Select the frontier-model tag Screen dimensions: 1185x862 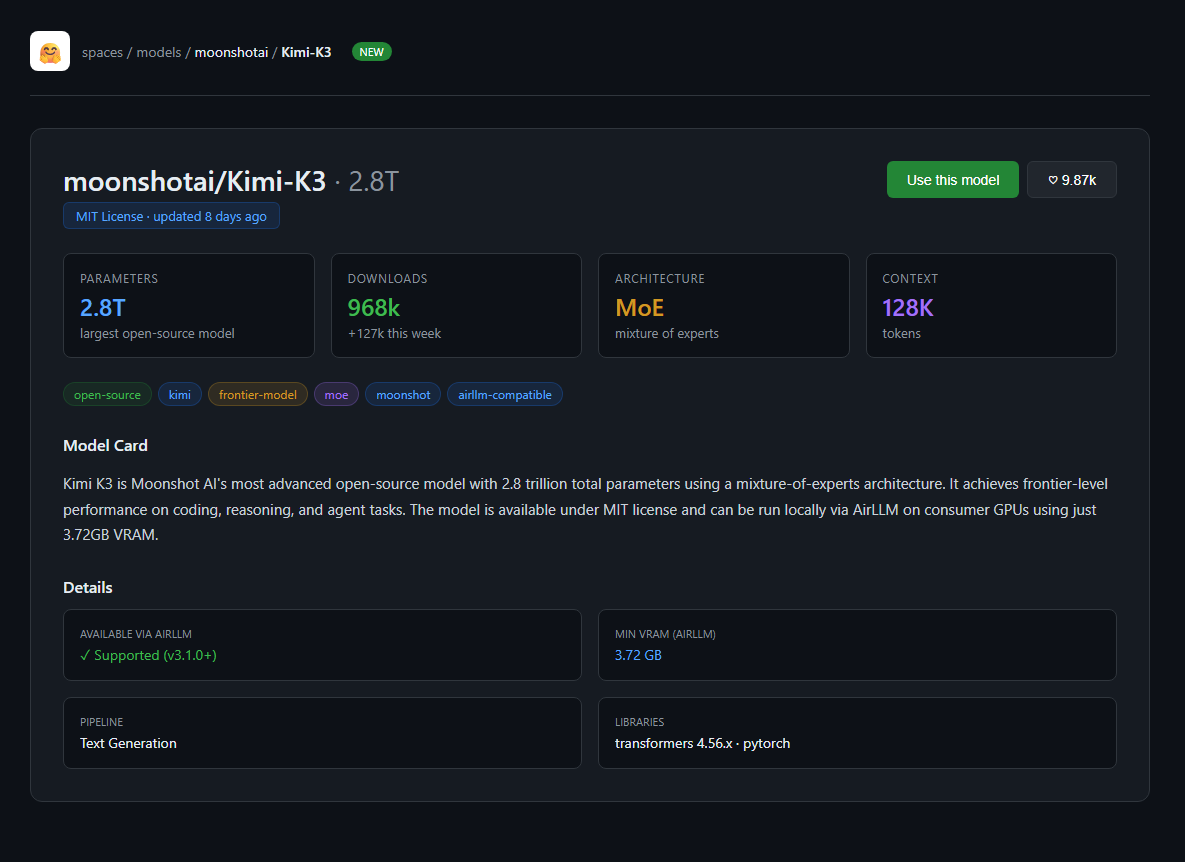[258, 394]
